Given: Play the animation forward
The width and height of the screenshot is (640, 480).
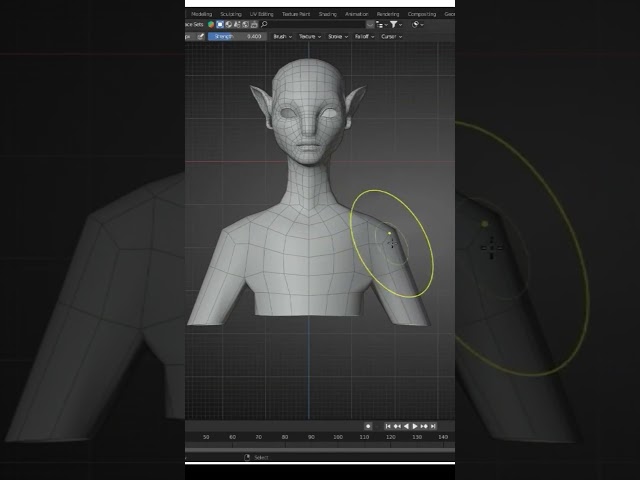Looking at the screenshot, I should (415, 426).
